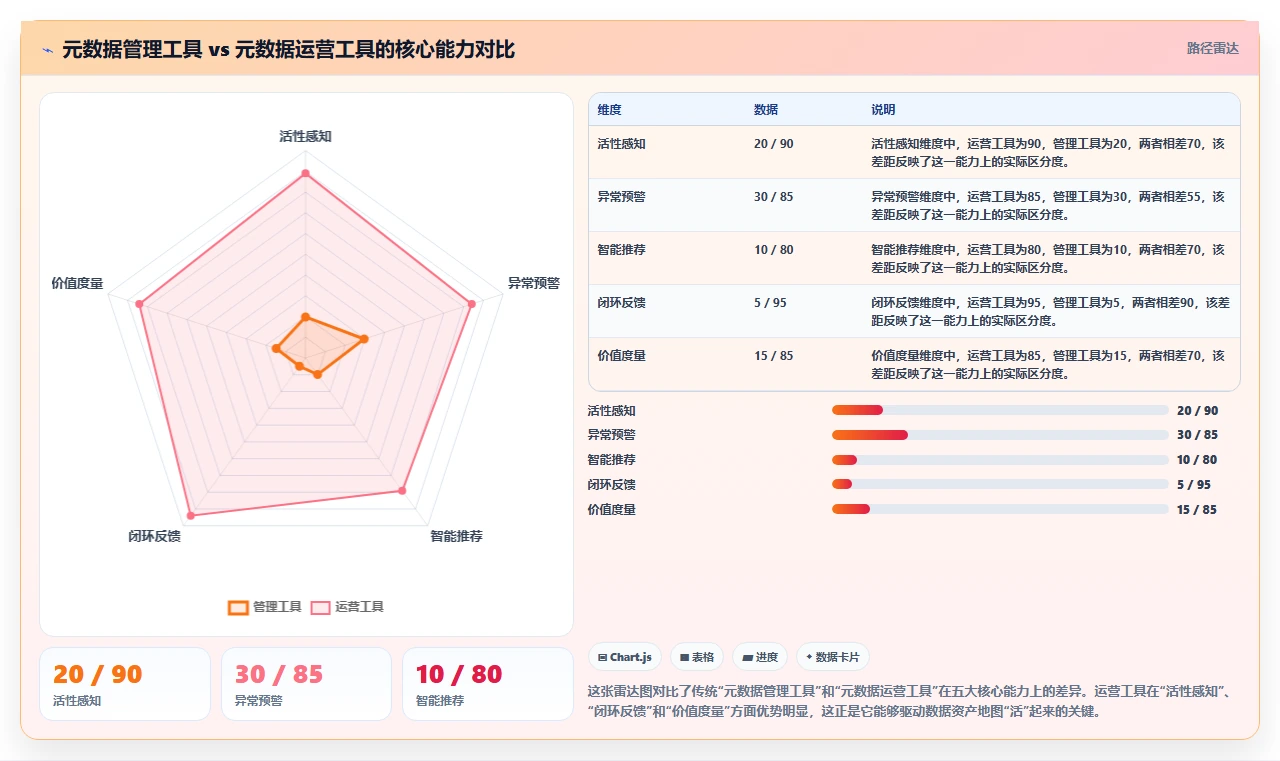Open the 10 / 80 智能推荐 data card

(488, 684)
